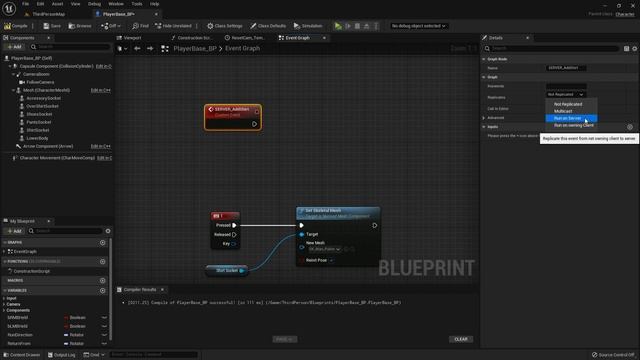Expand the Camera variables category
640x360 pixels.
[x=4, y=304]
